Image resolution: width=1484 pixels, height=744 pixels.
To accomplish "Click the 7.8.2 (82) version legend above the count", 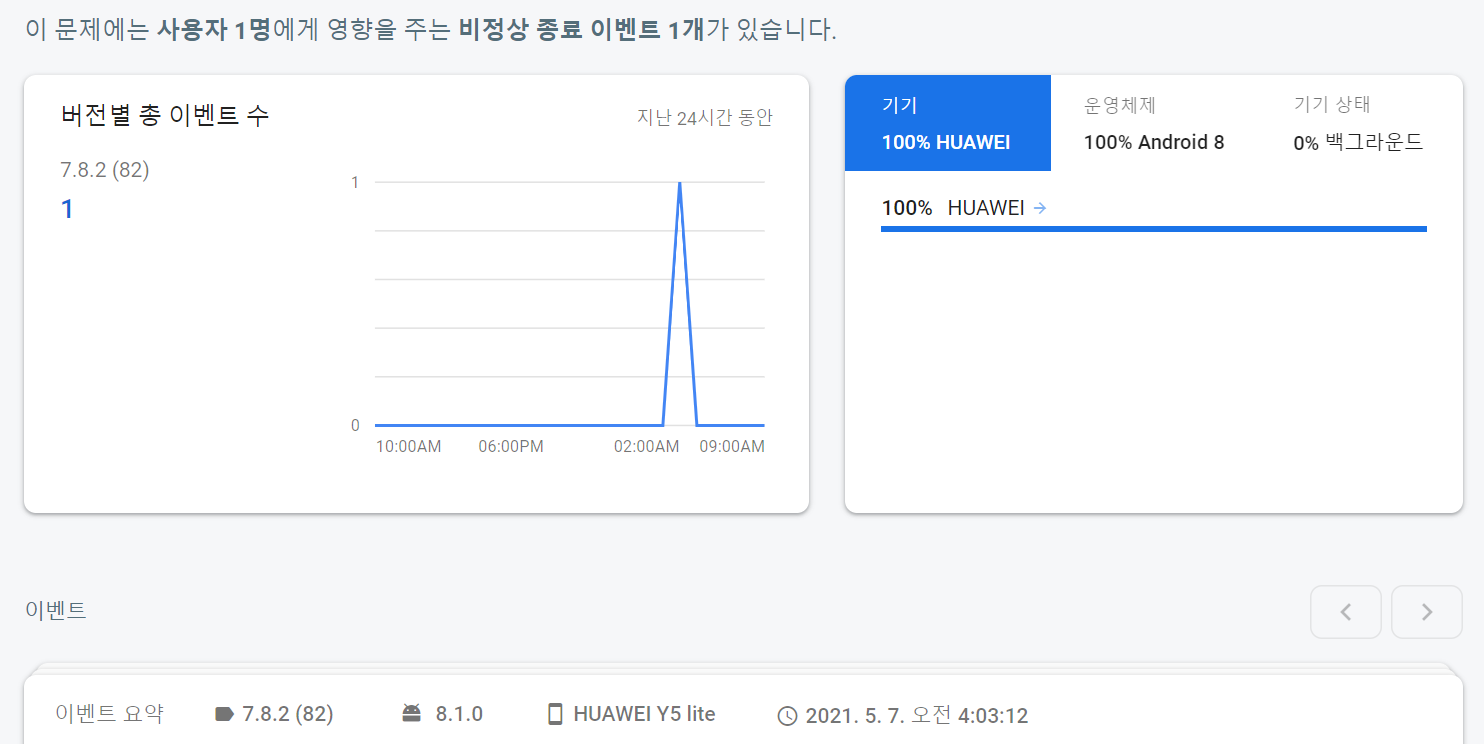I will (105, 170).
